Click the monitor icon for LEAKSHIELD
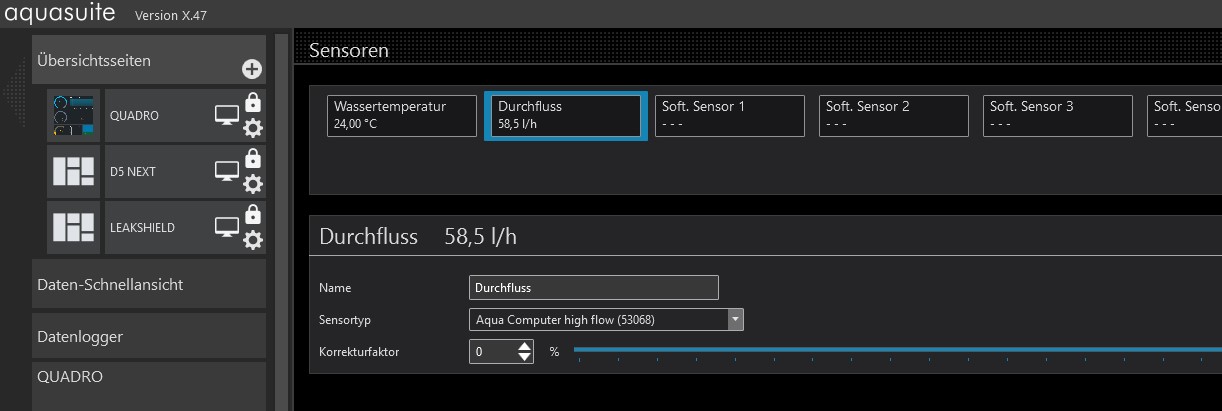The height and width of the screenshot is (411, 1222). click(227, 228)
